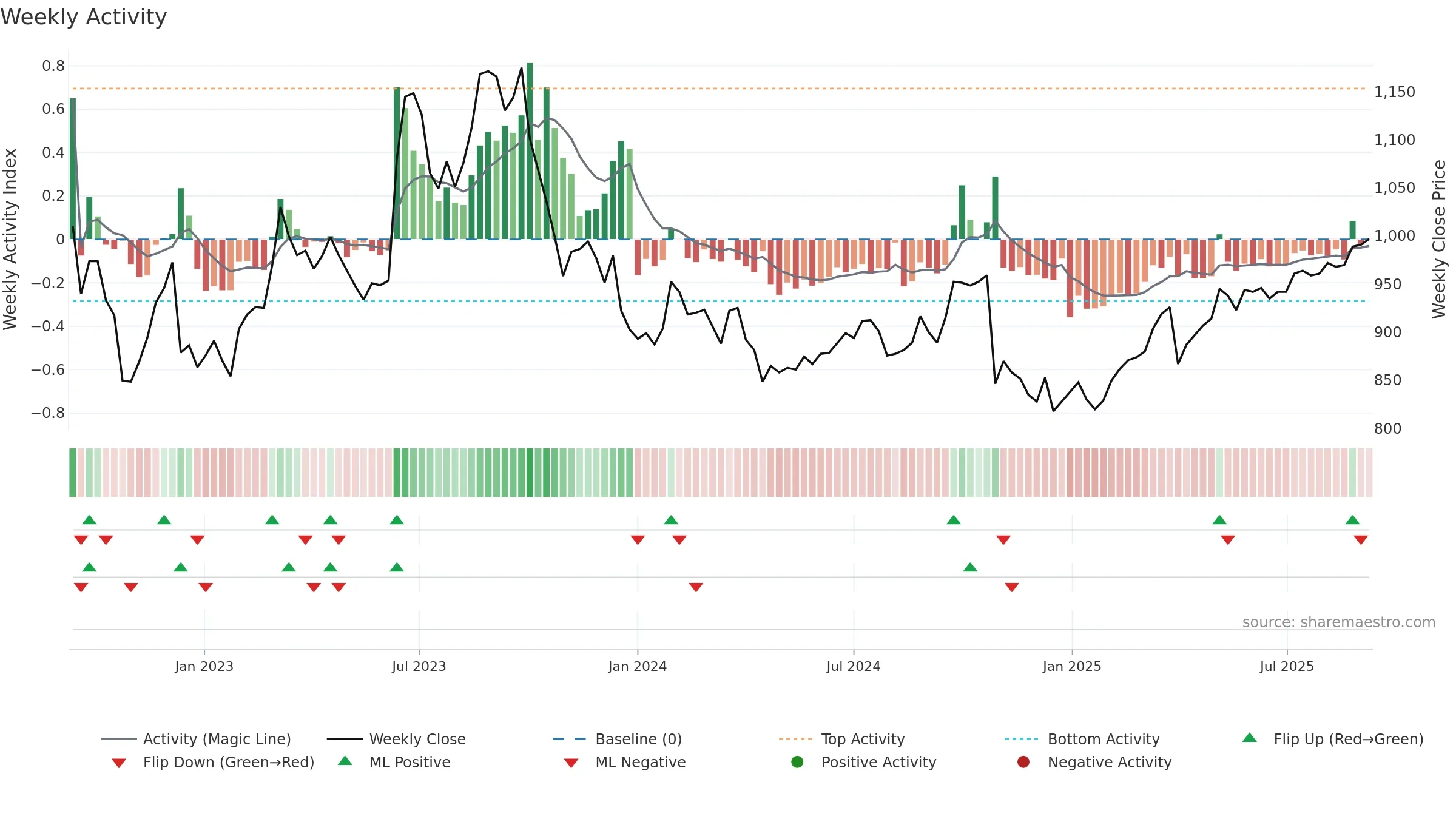Click the 900 price axis label
The height and width of the screenshot is (819, 1456).
[1388, 332]
